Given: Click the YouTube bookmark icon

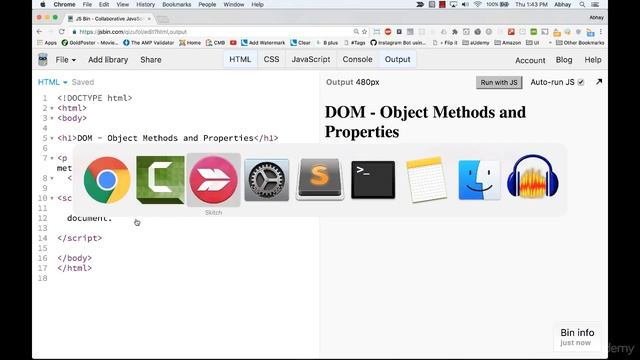Looking at the screenshot, I should pyautogui.click(x=233, y=42).
